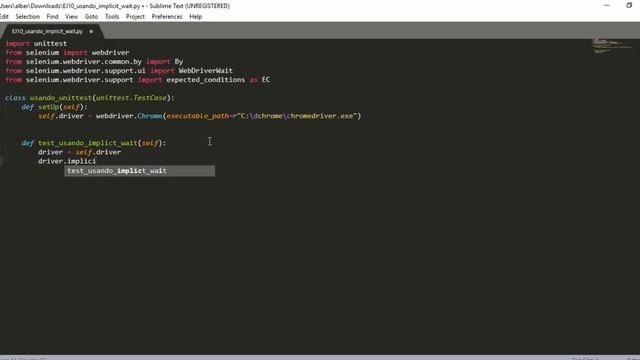This screenshot has height=360, width=640.
Task: Click the window title bar text
Action: (x=115, y=6)
